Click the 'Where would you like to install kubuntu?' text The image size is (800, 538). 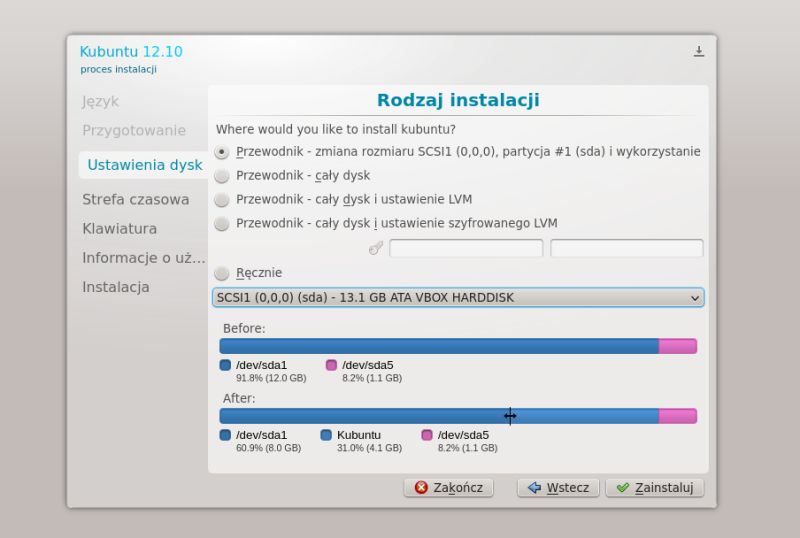pos(336,129)
